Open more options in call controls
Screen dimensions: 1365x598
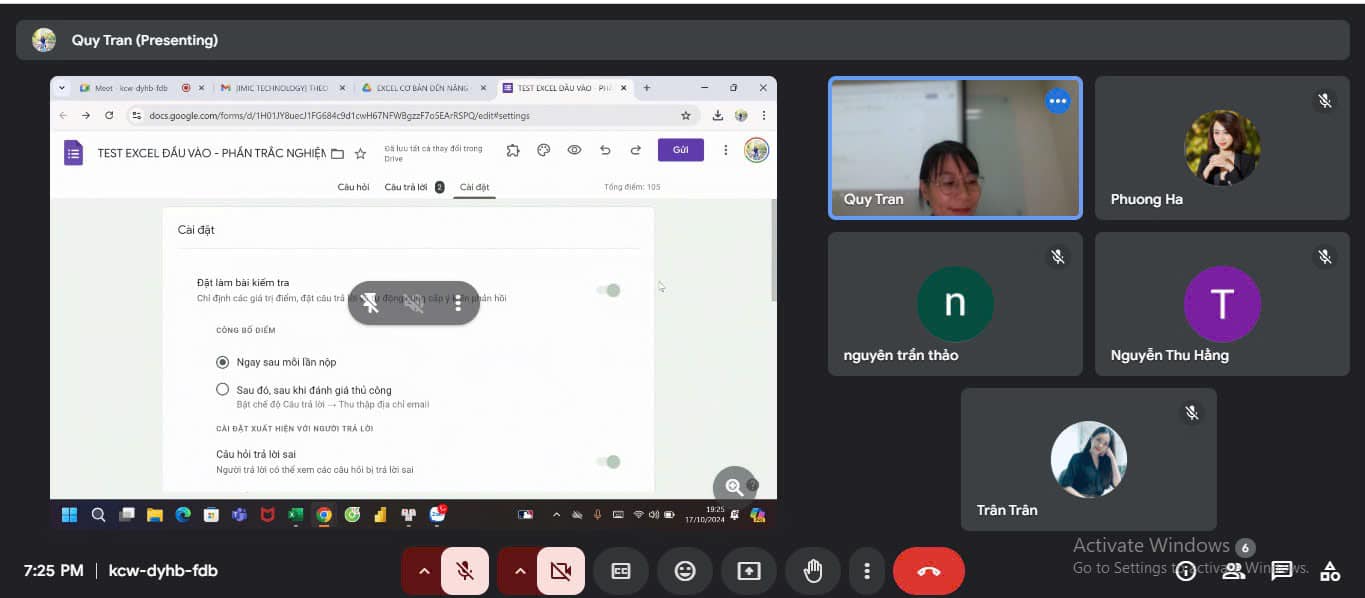(x=867, y=571)
